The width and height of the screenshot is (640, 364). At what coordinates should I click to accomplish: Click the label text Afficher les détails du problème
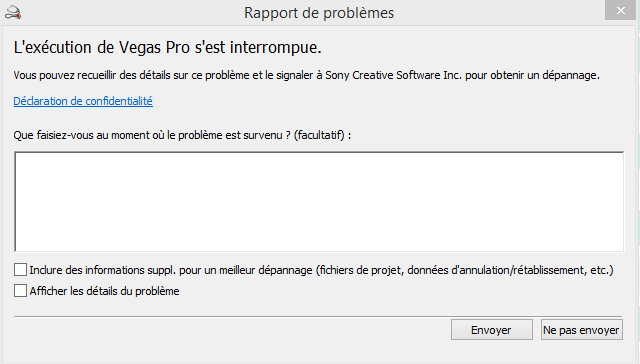click(x=104, y=291)
